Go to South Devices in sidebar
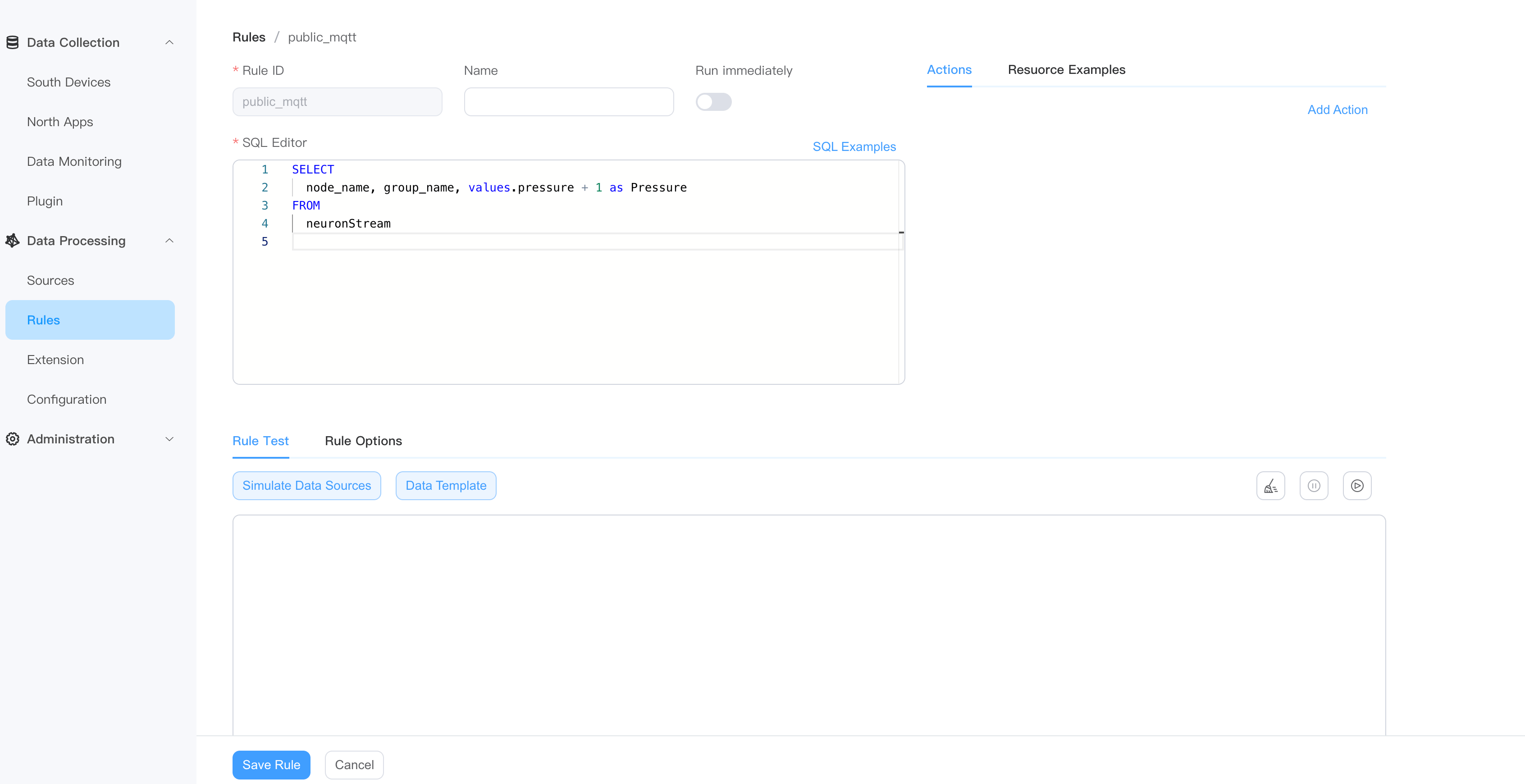1525x784 pixels. click(x=68, y=82)
